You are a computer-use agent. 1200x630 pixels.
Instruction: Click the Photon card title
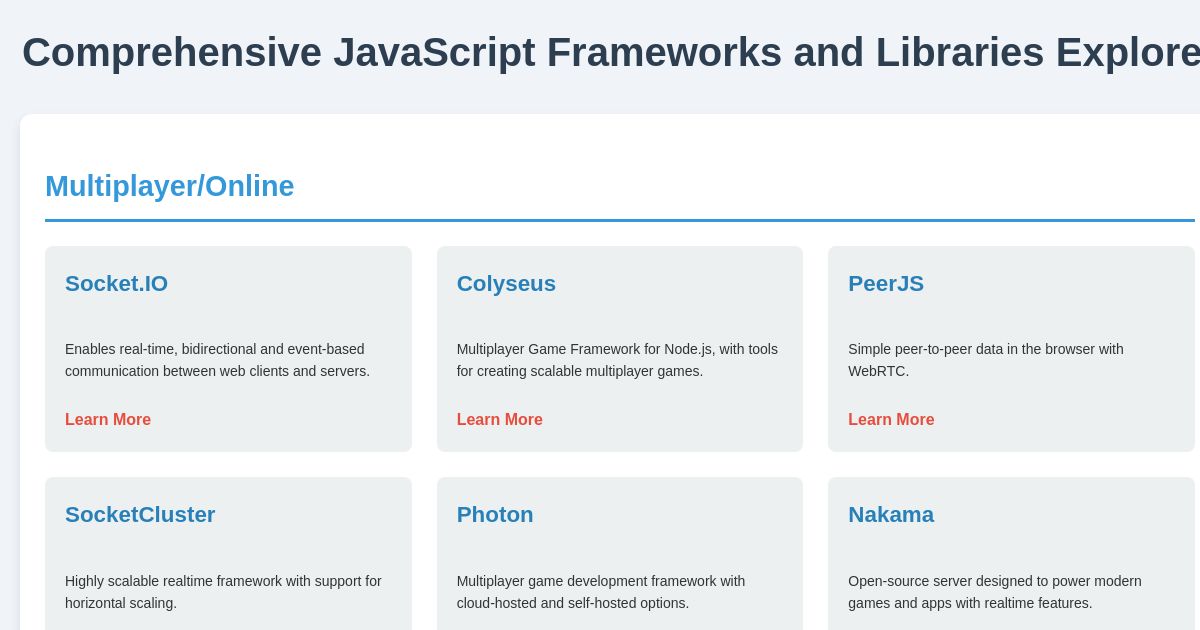pyautogui.click(x=495, y=515)
